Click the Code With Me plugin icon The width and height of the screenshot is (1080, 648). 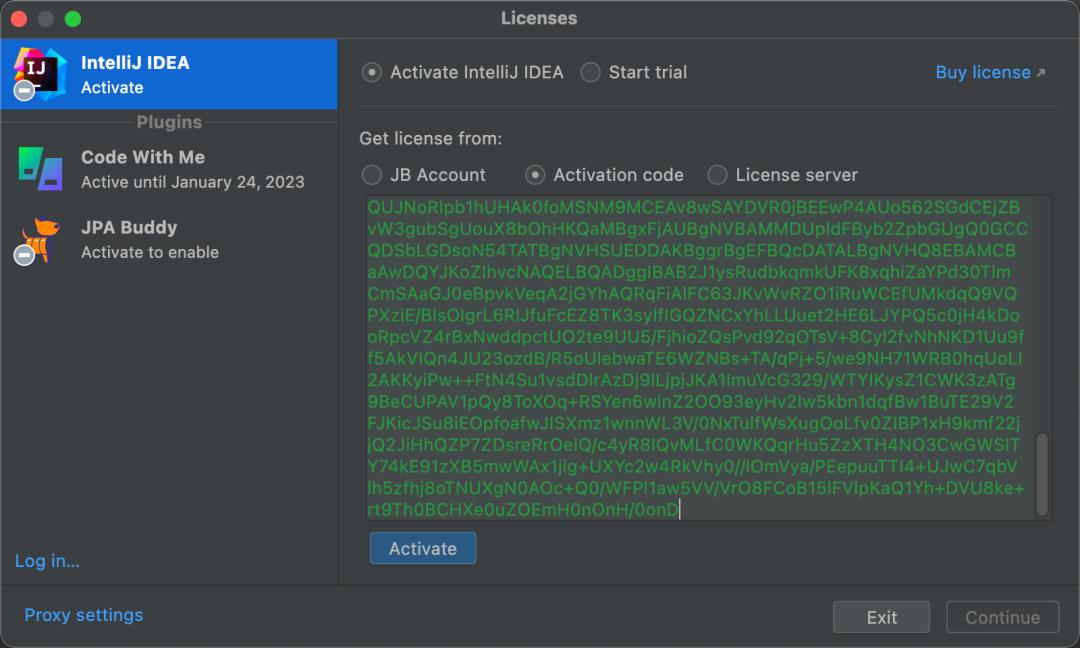(41, 169)
